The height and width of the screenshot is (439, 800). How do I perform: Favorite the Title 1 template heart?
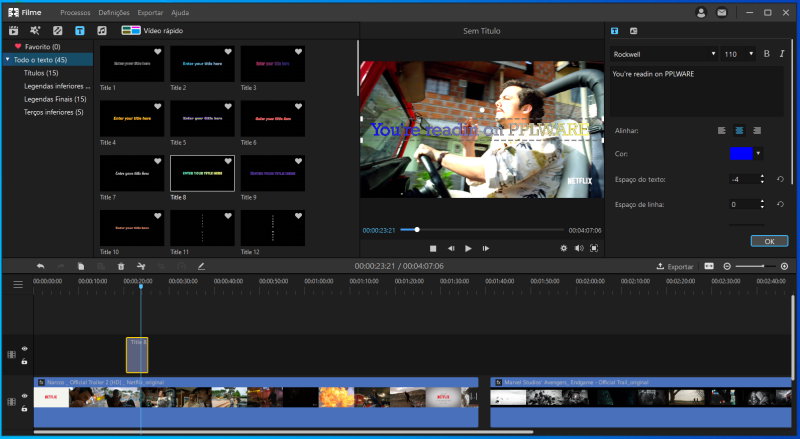tap(158, 52)
